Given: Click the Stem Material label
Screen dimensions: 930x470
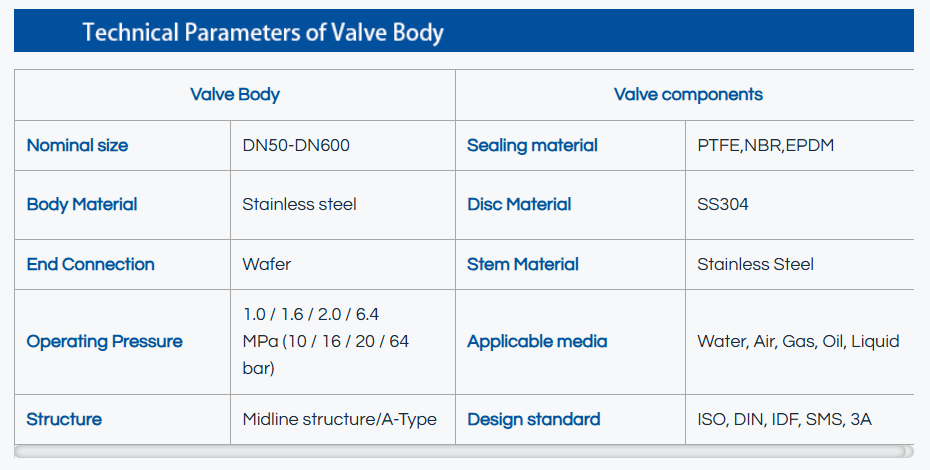Looking at the screenshot, I should 523,264.
